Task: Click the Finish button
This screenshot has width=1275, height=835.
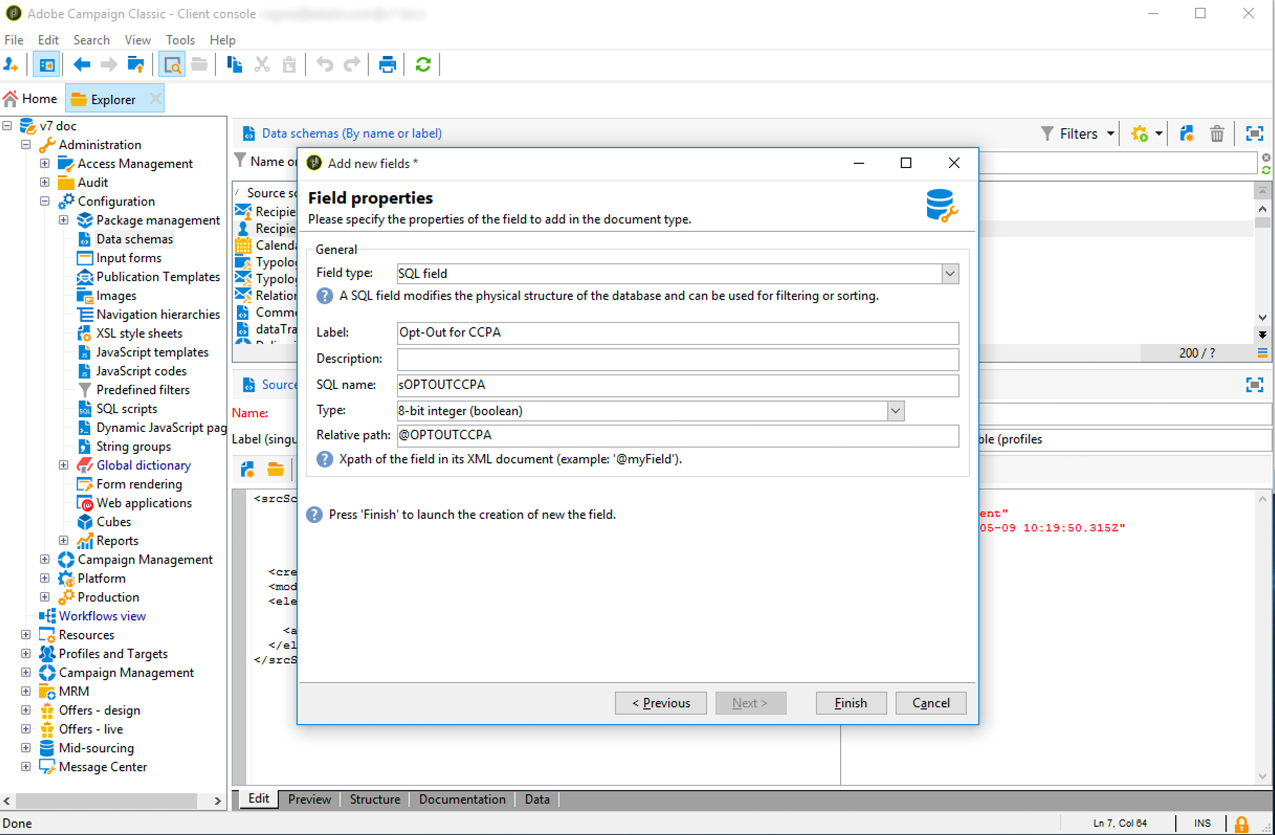Action: [x=851, y=703]
